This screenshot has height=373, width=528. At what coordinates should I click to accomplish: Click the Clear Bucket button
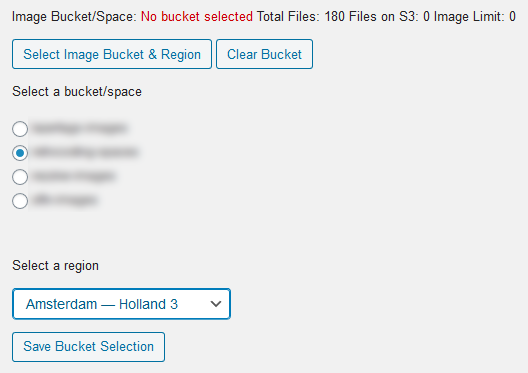pyautogui.click(x=264, y=54)
